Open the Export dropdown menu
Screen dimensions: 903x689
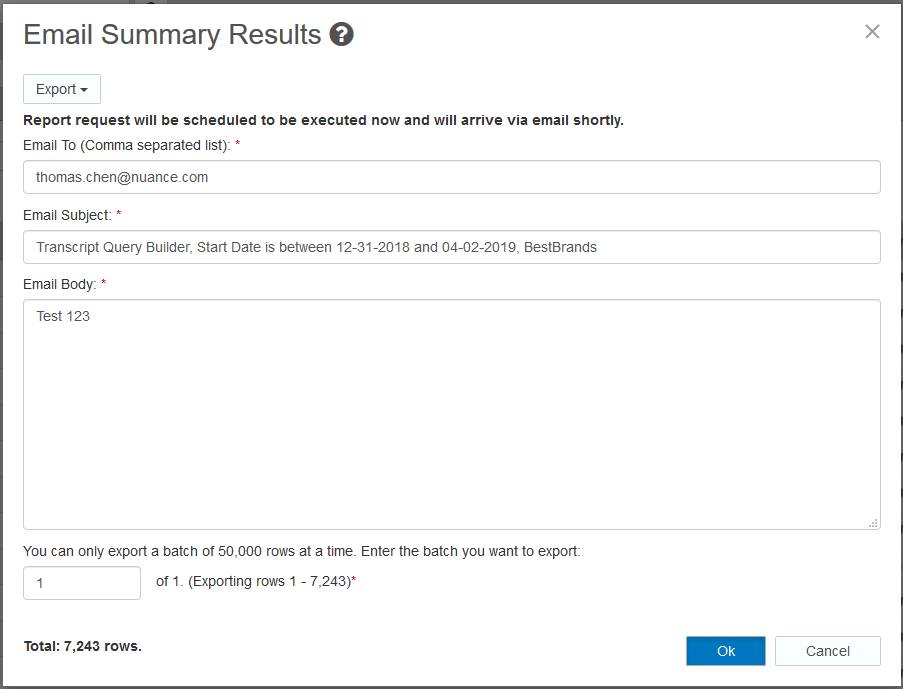pyautogui.click(x=61, y=89)
